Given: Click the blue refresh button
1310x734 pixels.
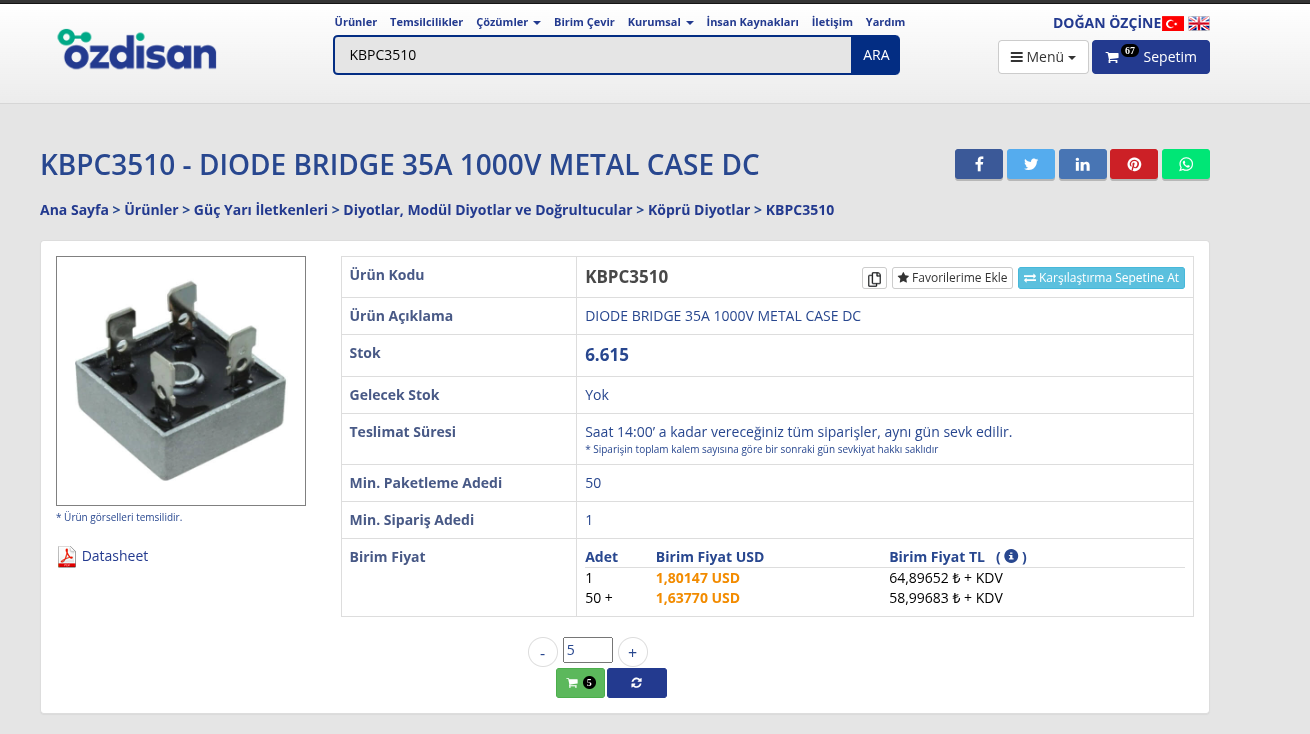Looking at the screenshot, I should click(x=636, y=683).
